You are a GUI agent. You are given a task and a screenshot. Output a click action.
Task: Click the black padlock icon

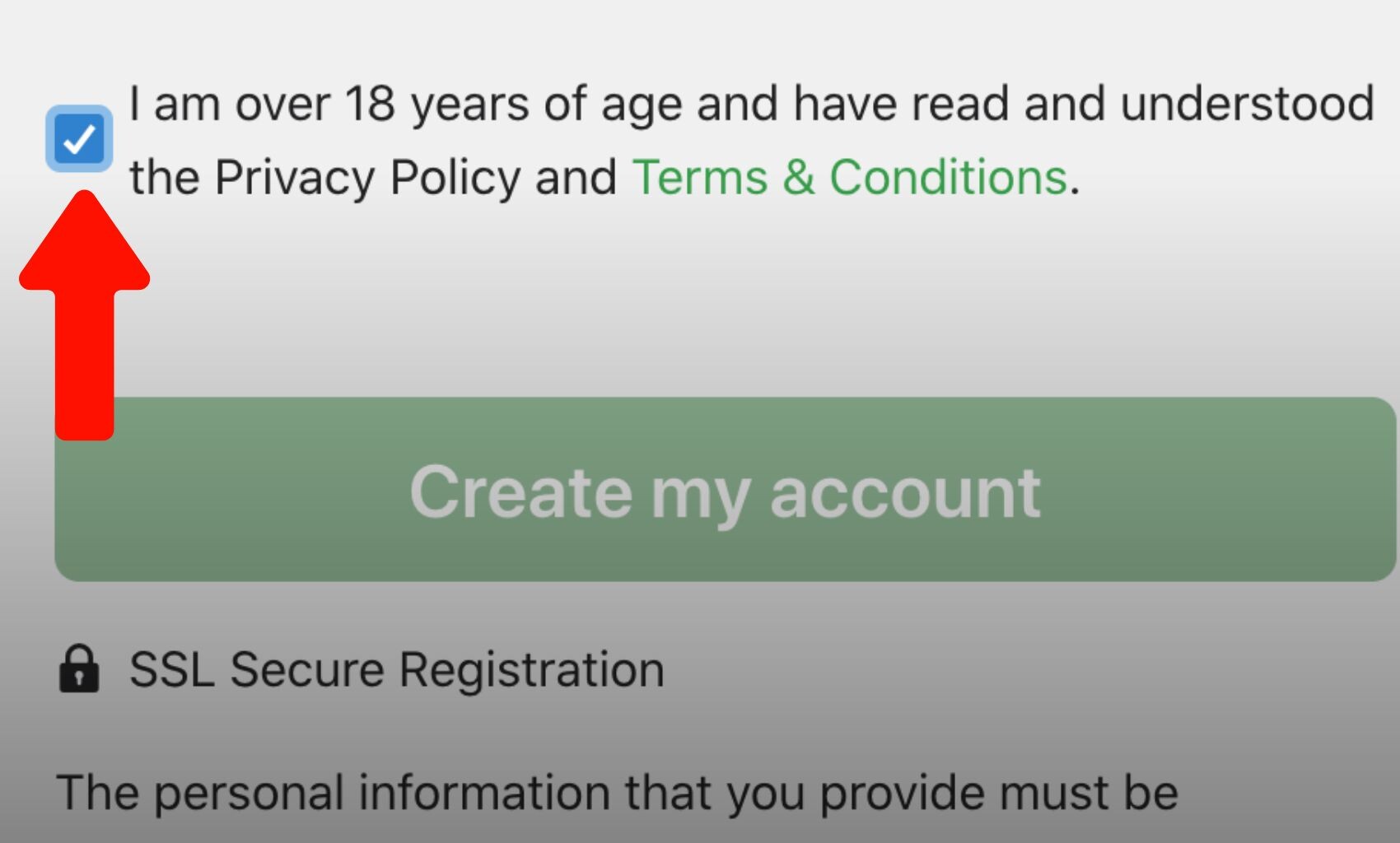coord(79,669)
